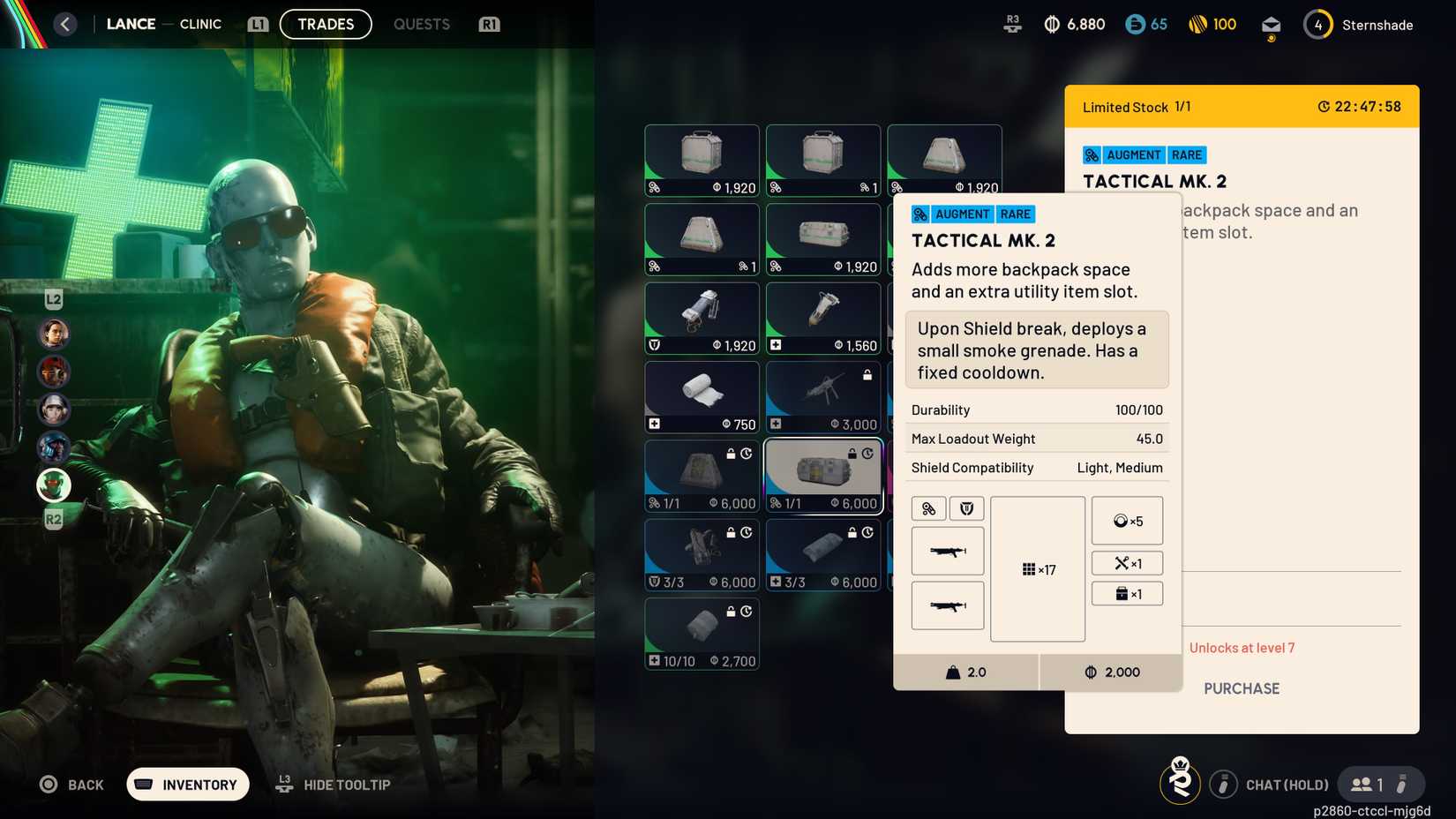Image resolution: width=1456 pixels, height=819 pixels.
Task: Toggle HIDE TOOLTIP option
Action: 334,785
